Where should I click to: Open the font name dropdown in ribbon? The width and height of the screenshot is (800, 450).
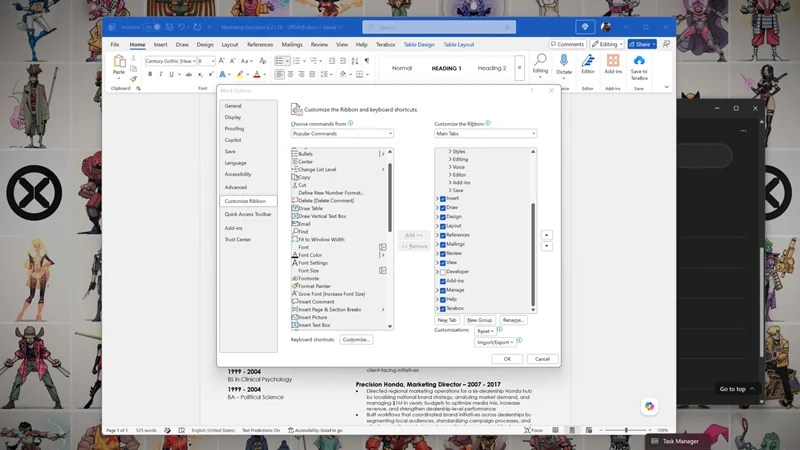click(x=194, y=61)
